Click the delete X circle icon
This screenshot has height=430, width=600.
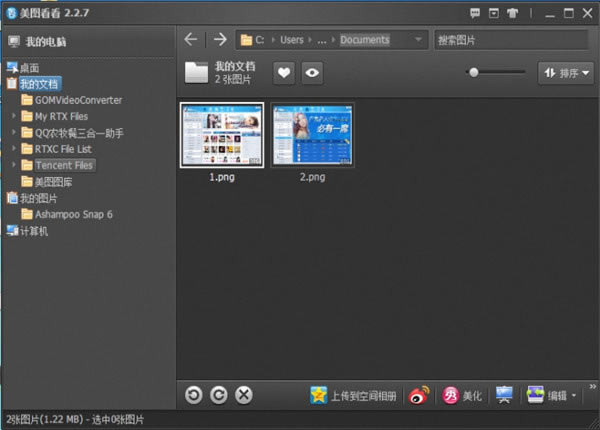coord(244,395)
